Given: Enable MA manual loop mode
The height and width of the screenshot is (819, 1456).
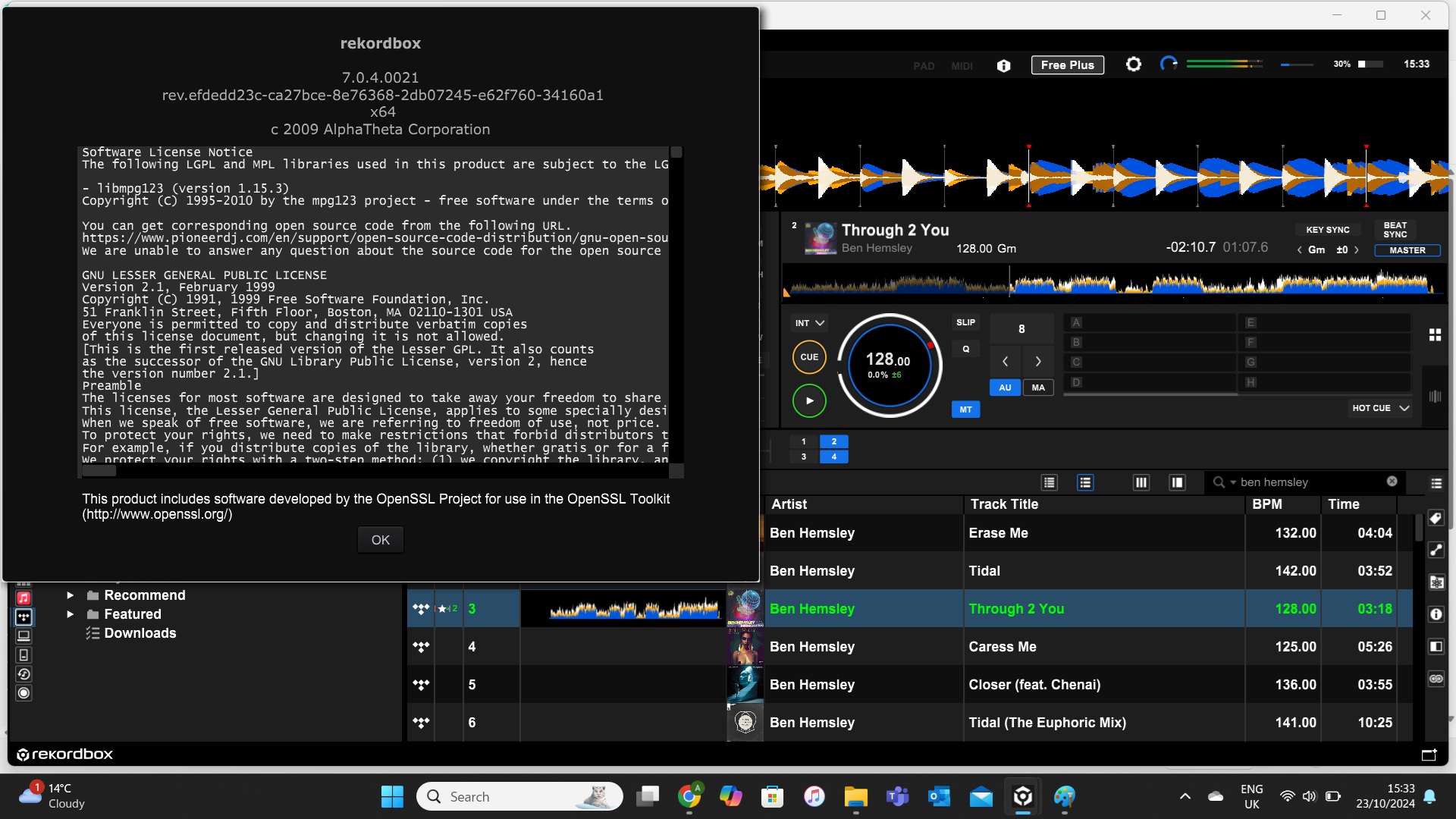Looking at the screenshot, I should (1038, 388).
